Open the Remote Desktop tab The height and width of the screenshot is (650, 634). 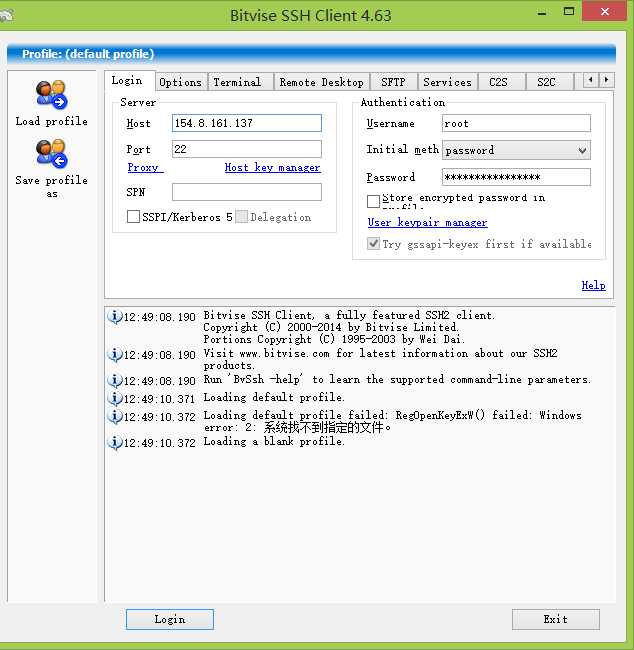[322, 82]
